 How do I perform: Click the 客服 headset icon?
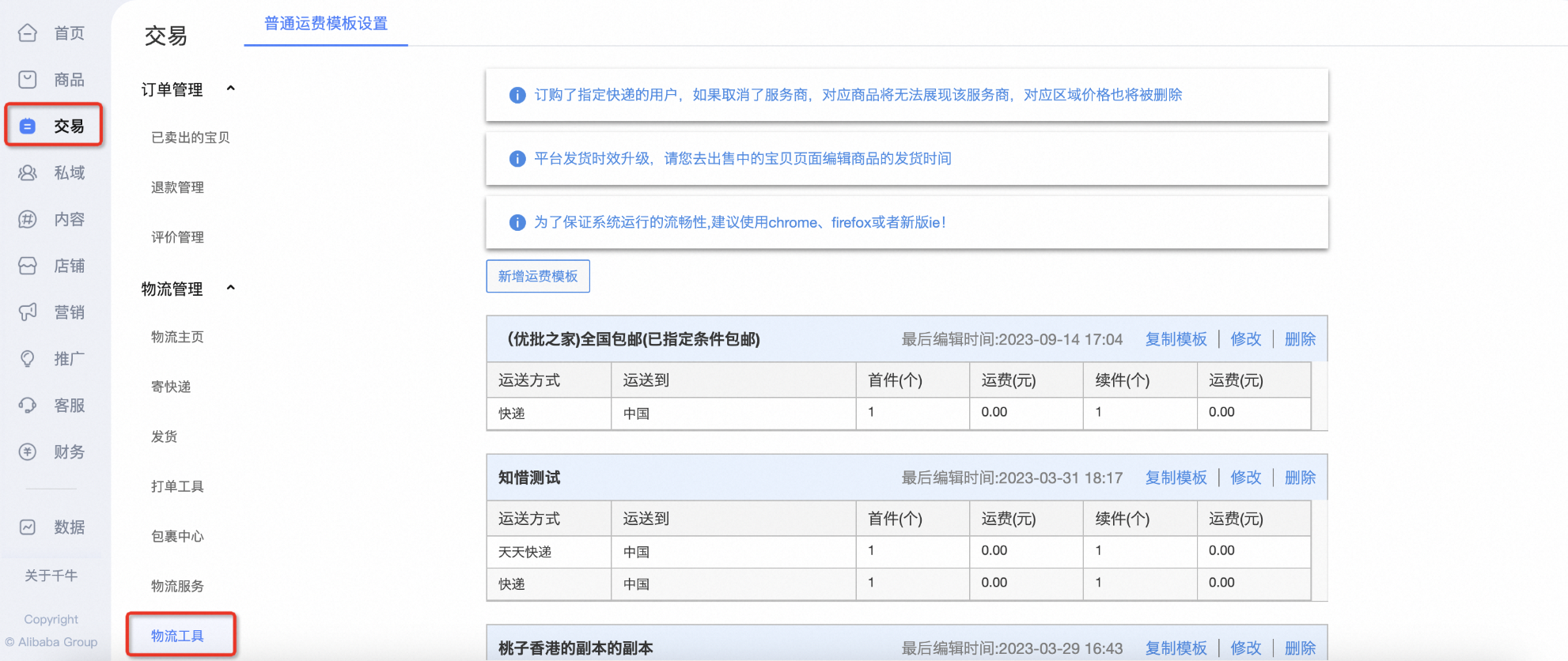[x=28, y=405]
